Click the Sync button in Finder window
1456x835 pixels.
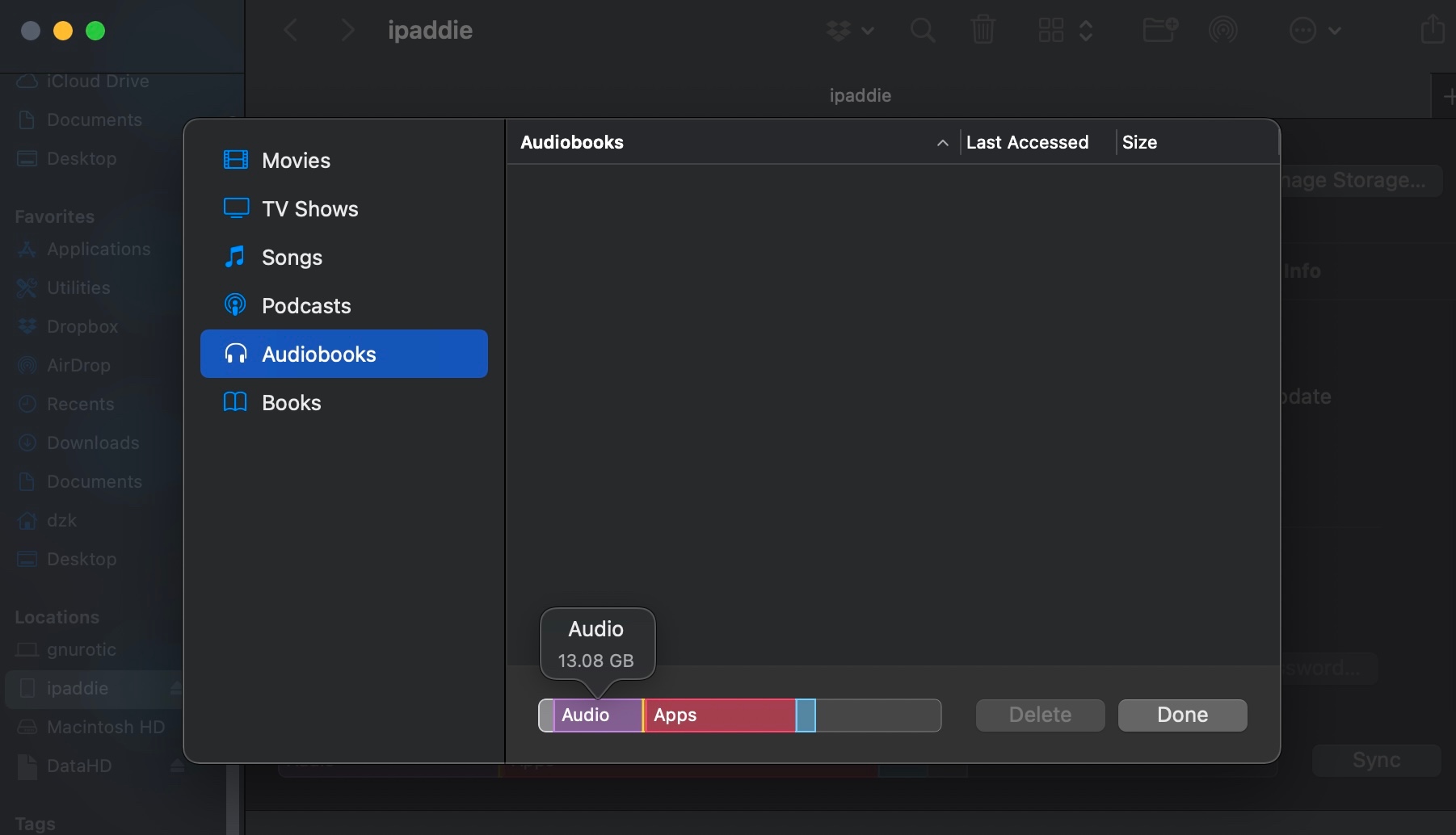point(1377,760)
